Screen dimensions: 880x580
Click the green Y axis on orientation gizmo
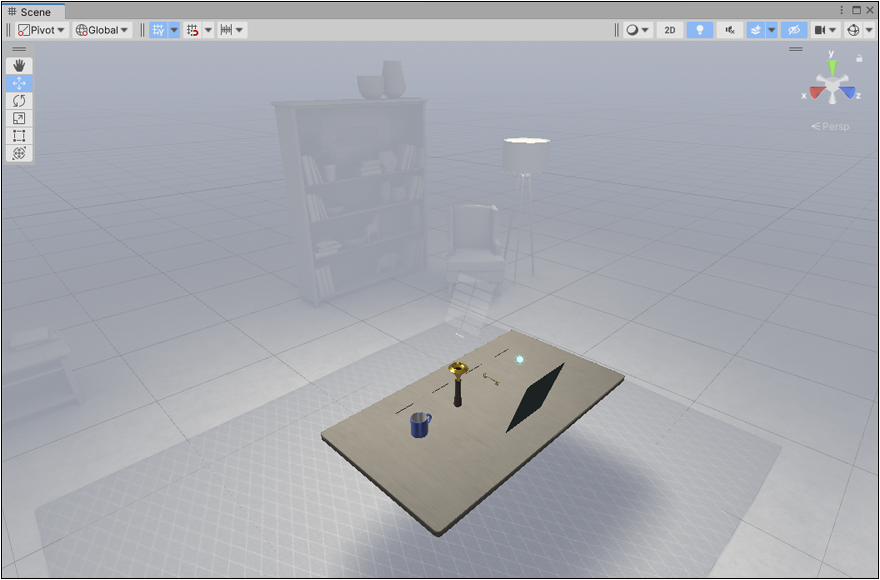(x=831, y=68)
